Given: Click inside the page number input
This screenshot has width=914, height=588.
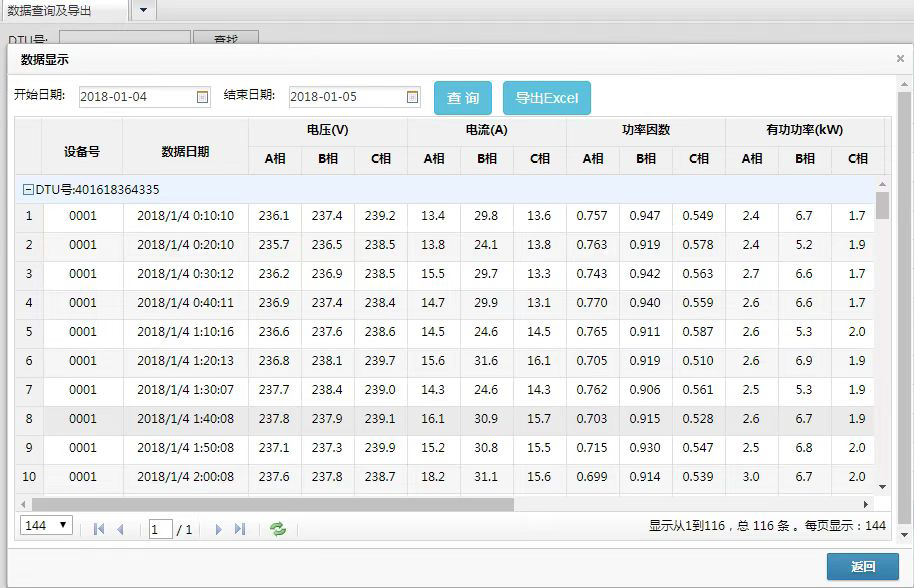Looking at the screenshot, I should (160, 528).
